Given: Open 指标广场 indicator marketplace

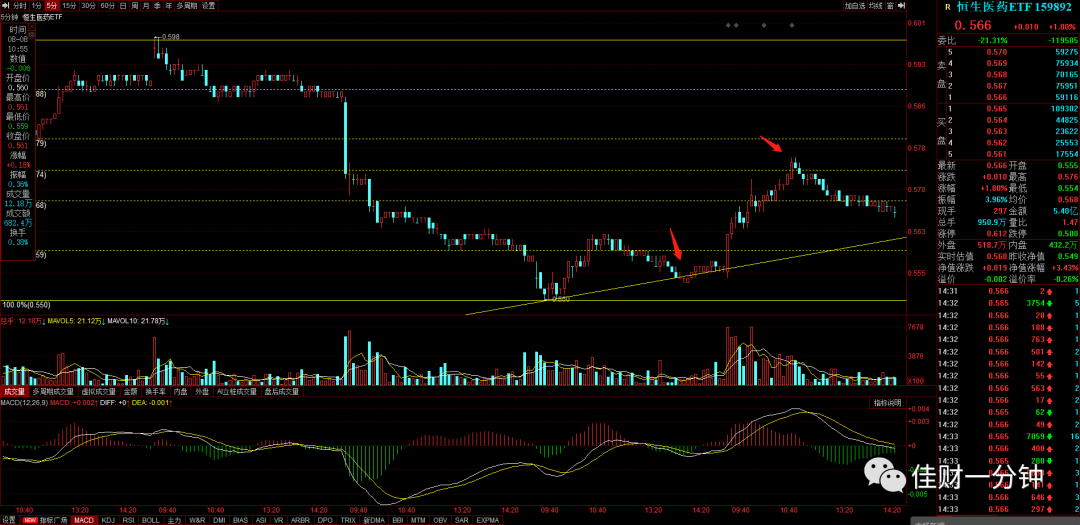Looking at the screenshot, I should pos(52,520).
